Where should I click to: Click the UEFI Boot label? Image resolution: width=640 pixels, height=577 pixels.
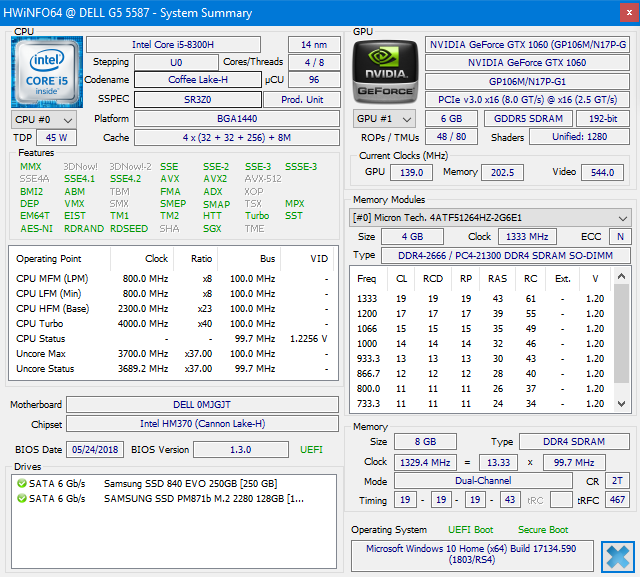tap(471, 530)
